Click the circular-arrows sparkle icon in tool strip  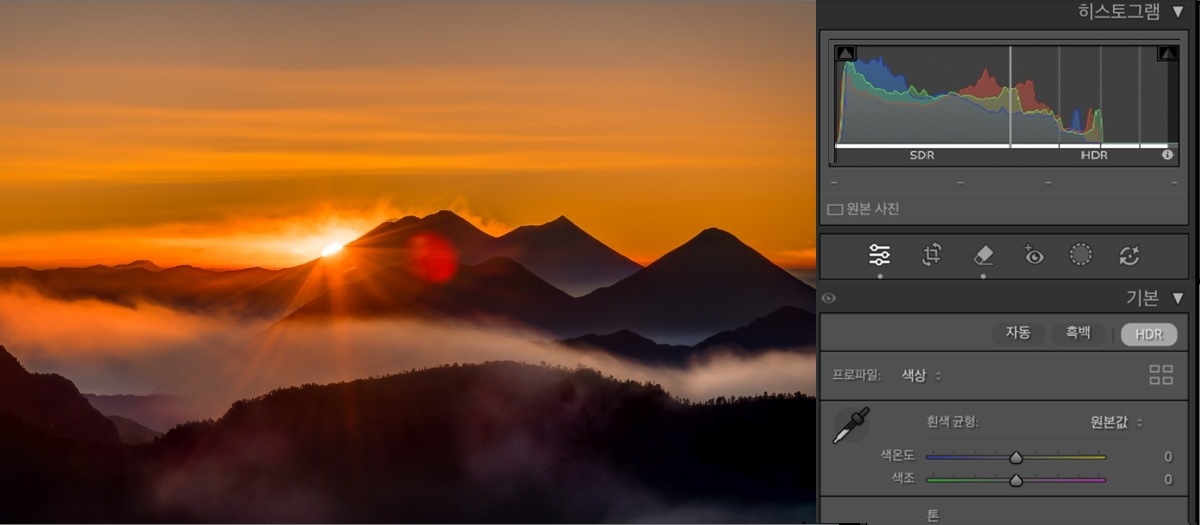1129,255
